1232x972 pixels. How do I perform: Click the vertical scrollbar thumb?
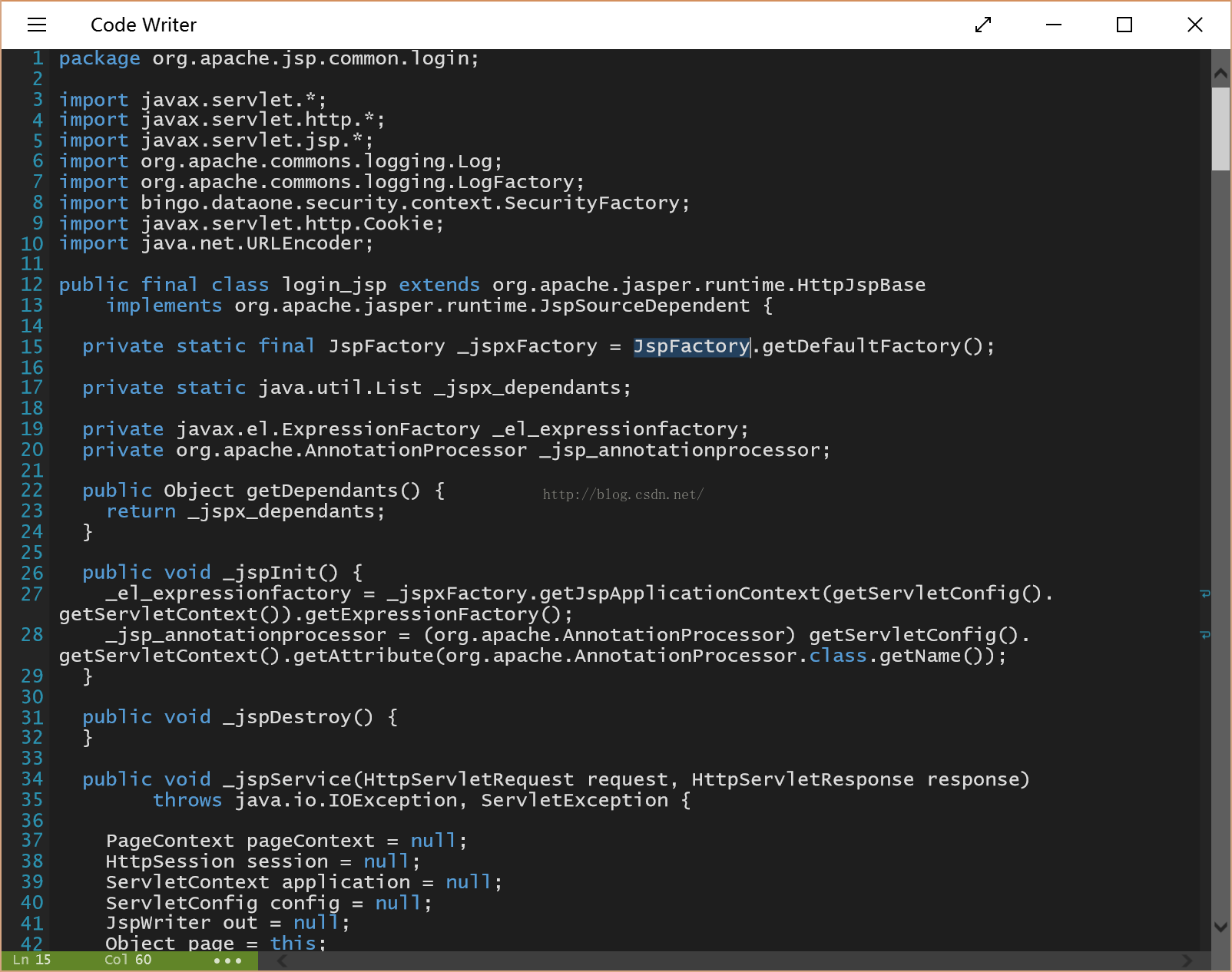pyautogui.click(x=1220, y=128)
